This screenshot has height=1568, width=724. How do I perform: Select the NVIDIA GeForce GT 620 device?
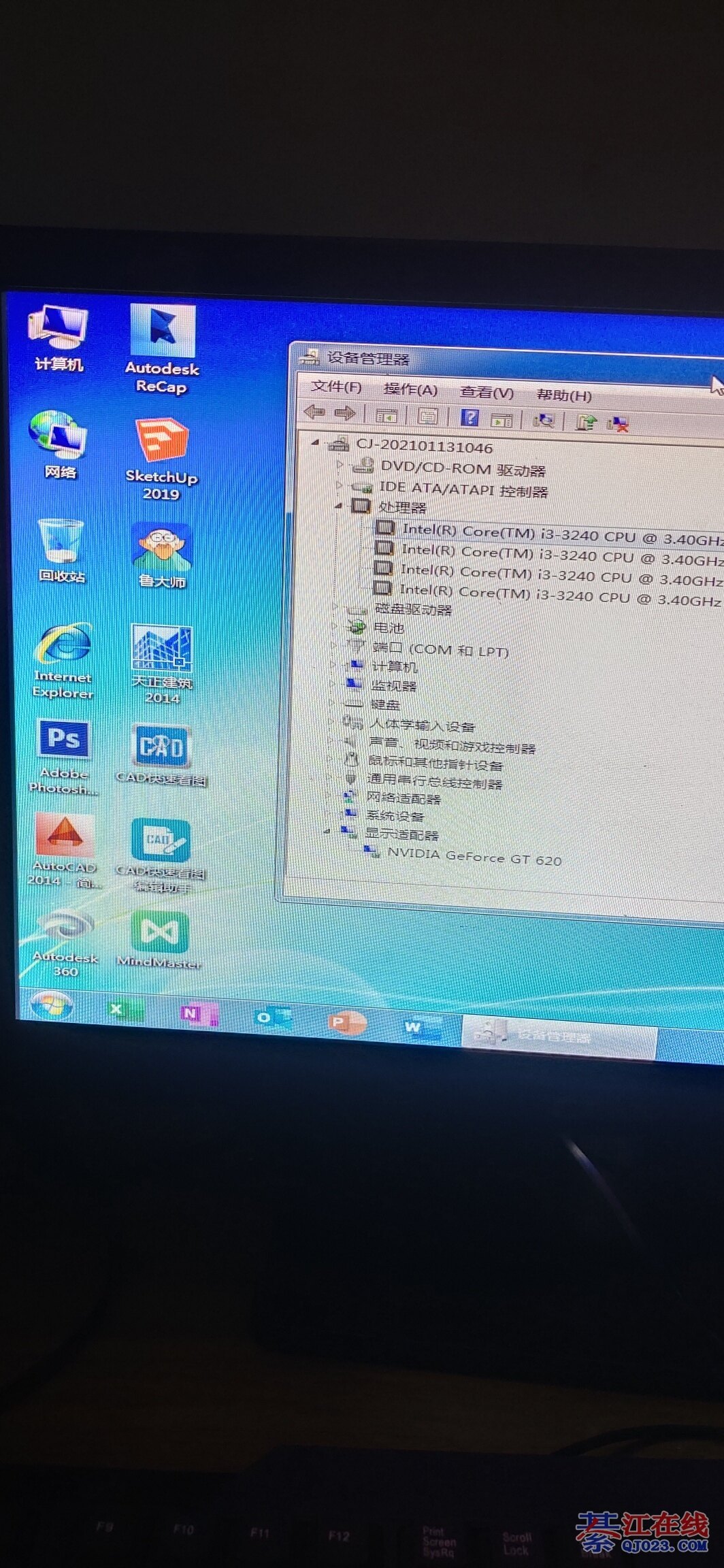pyautogui.click(x=474, y=857)
